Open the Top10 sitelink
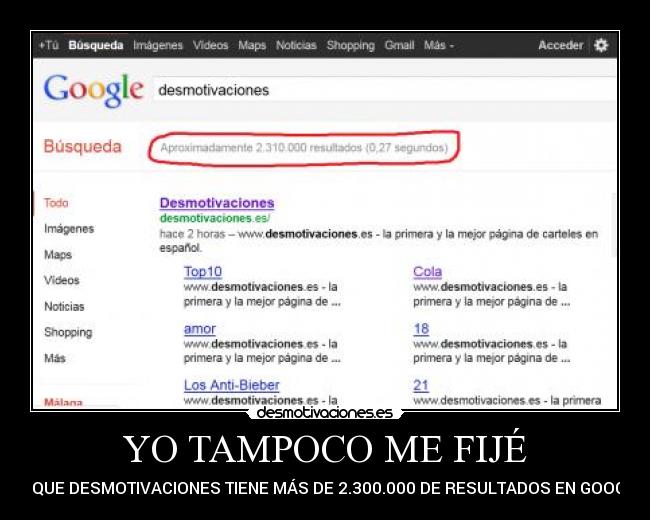 click(x=203, y=272)
